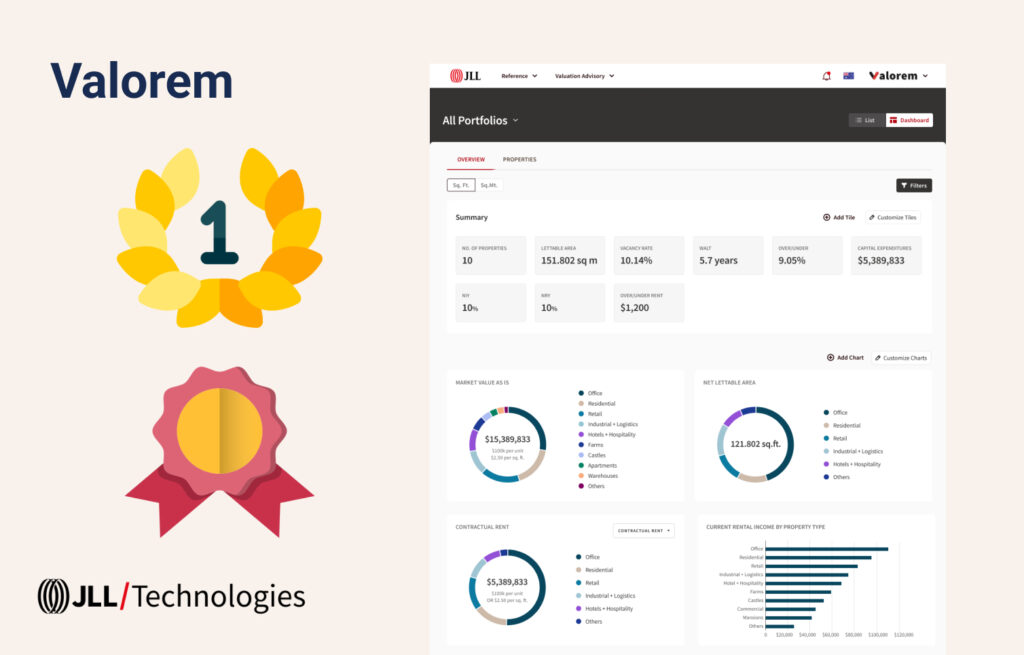The image size is (1024, 655).
Task: Open the Contractual Rent chart dropdown
Action: [643, 531]
